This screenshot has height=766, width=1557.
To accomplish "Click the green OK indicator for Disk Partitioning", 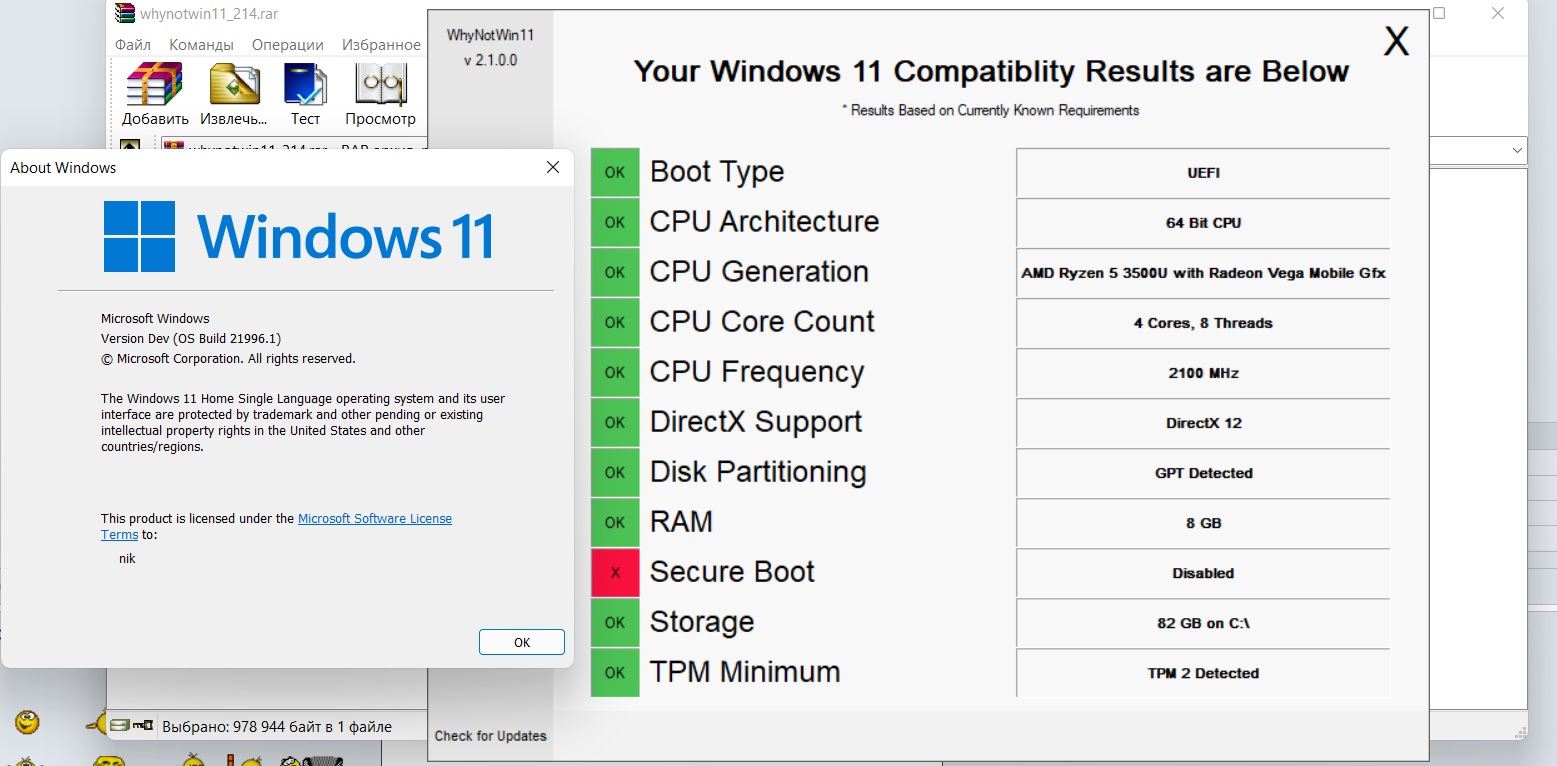I will (615, 473).
